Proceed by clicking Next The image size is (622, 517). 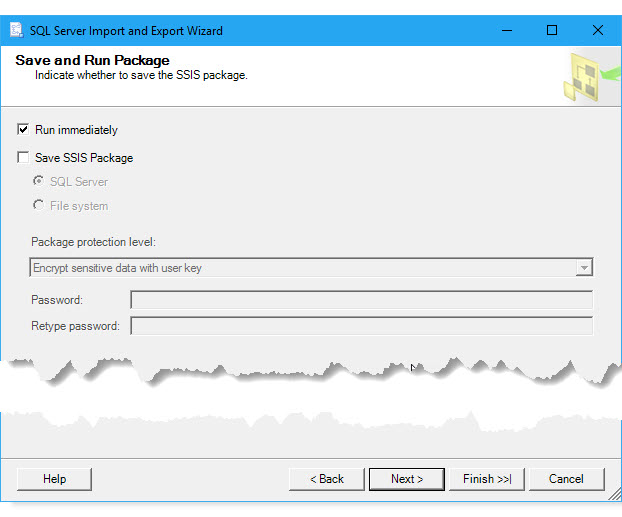[x=406, y=479]
